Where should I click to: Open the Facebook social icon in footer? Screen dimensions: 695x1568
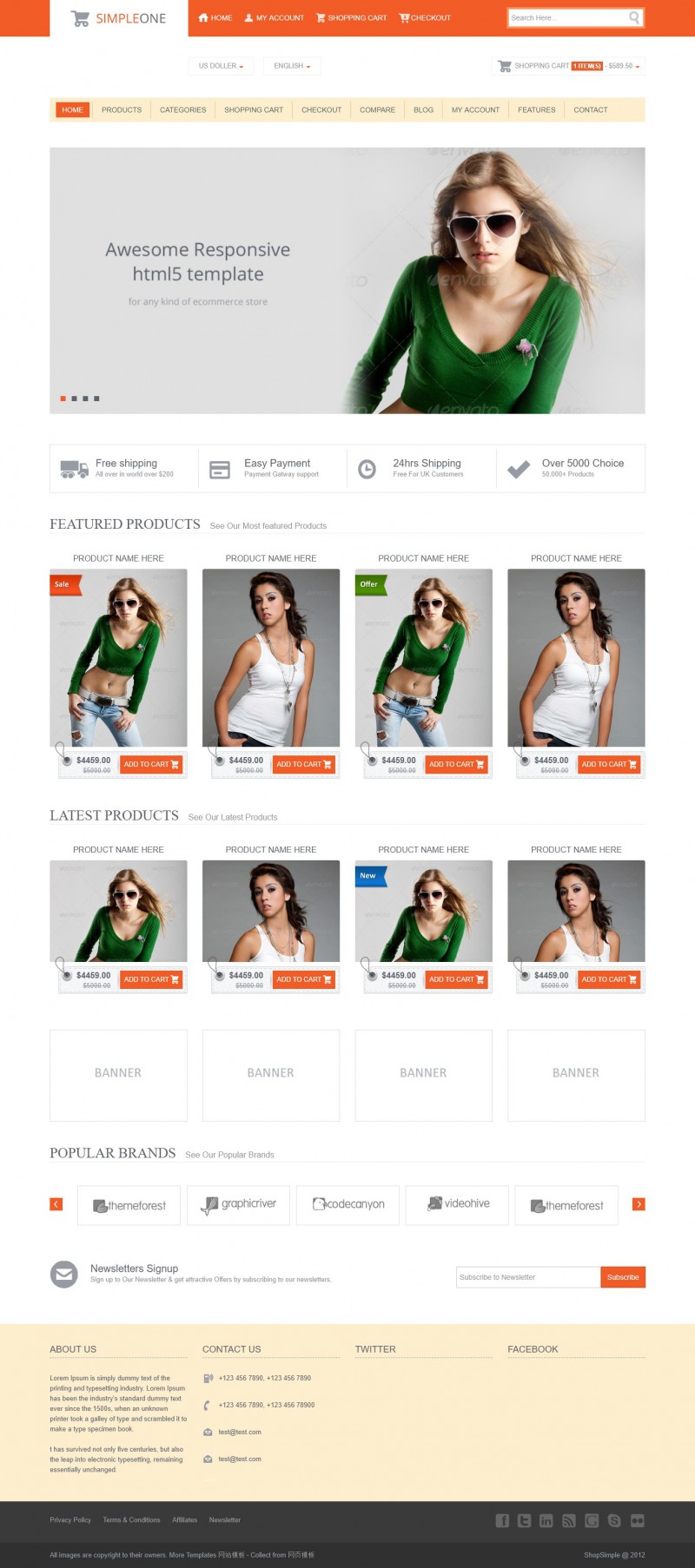[x=502, y=1520]
